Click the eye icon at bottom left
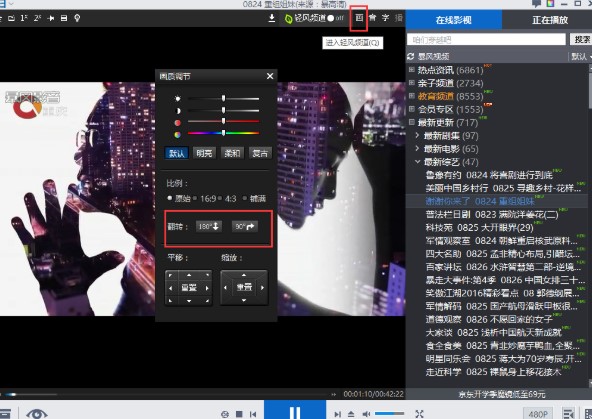The image size is (592, 419). click(37, 414)
